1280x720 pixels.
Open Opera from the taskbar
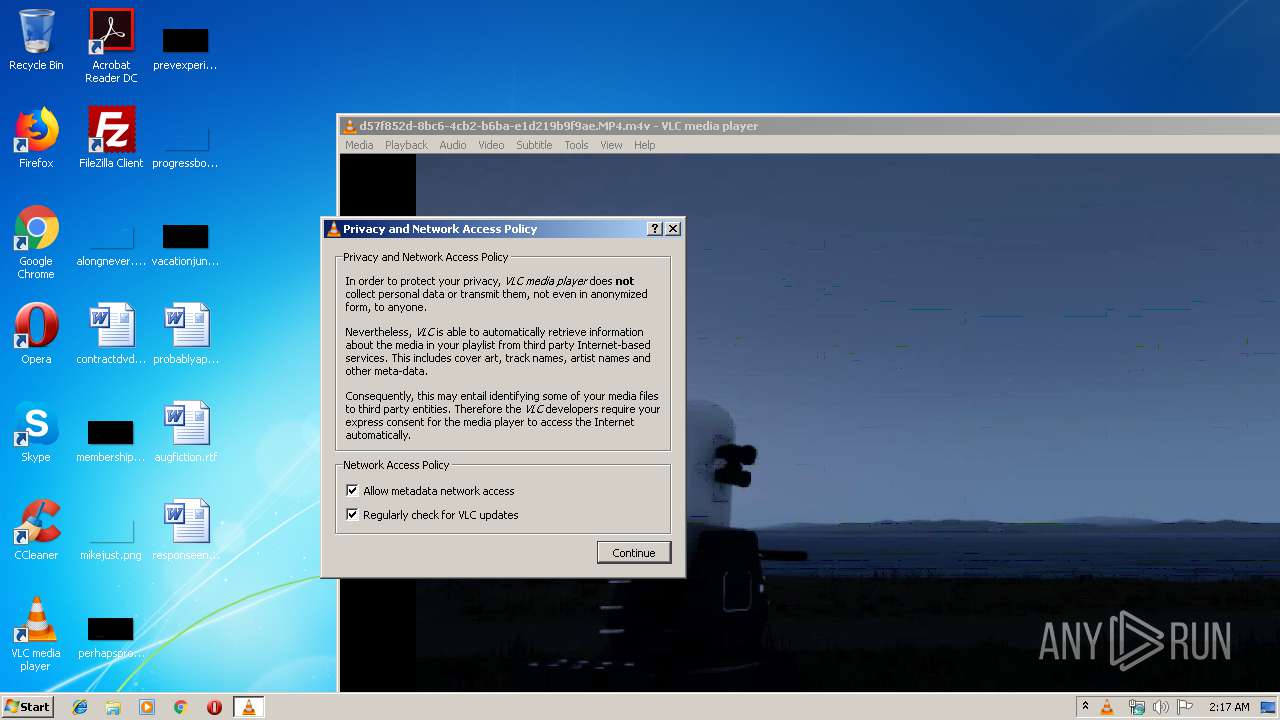(214, 707)
